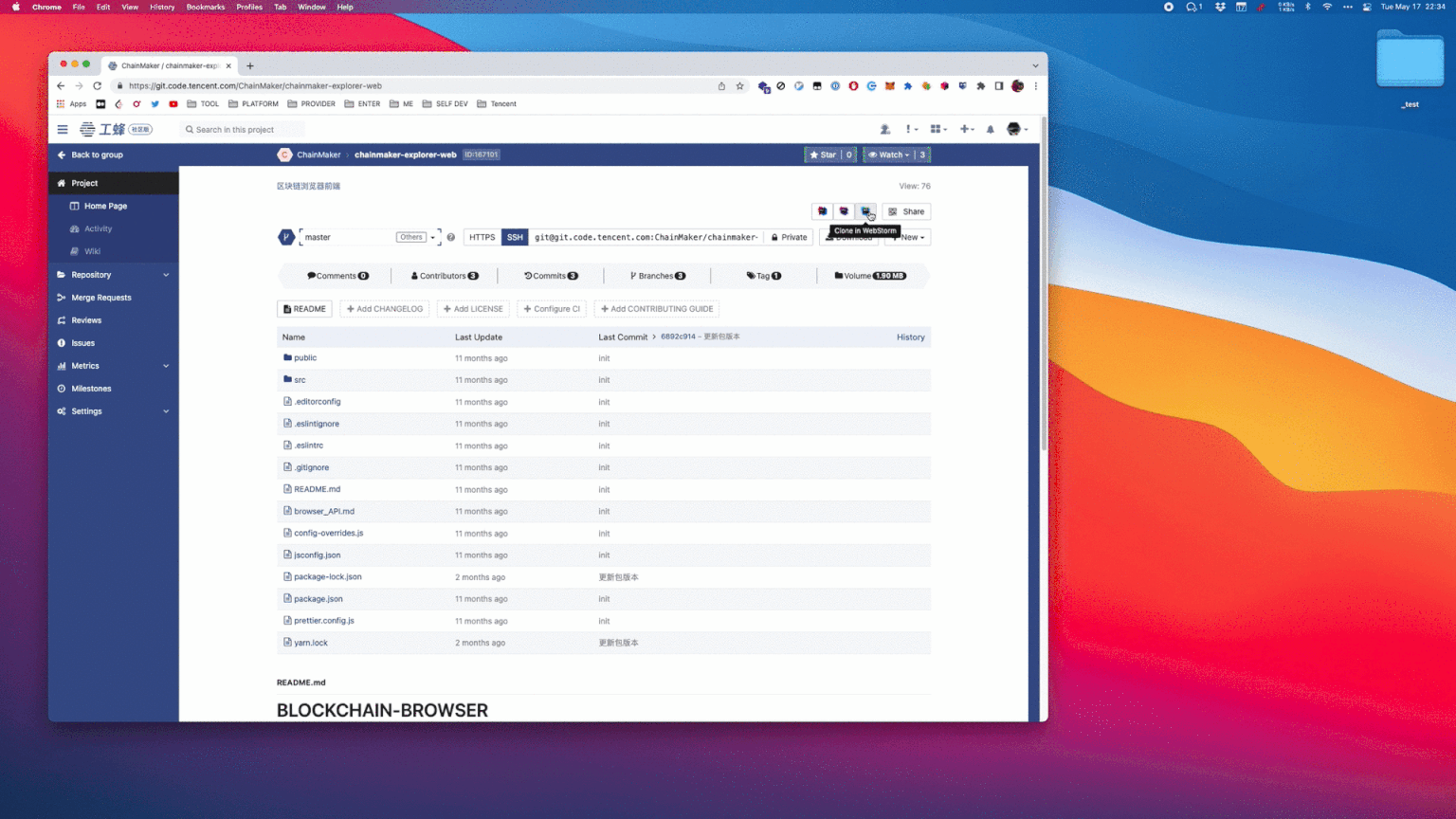
Task: Open the History menu in macOS menu bar
Action: [x=162, y=7]
